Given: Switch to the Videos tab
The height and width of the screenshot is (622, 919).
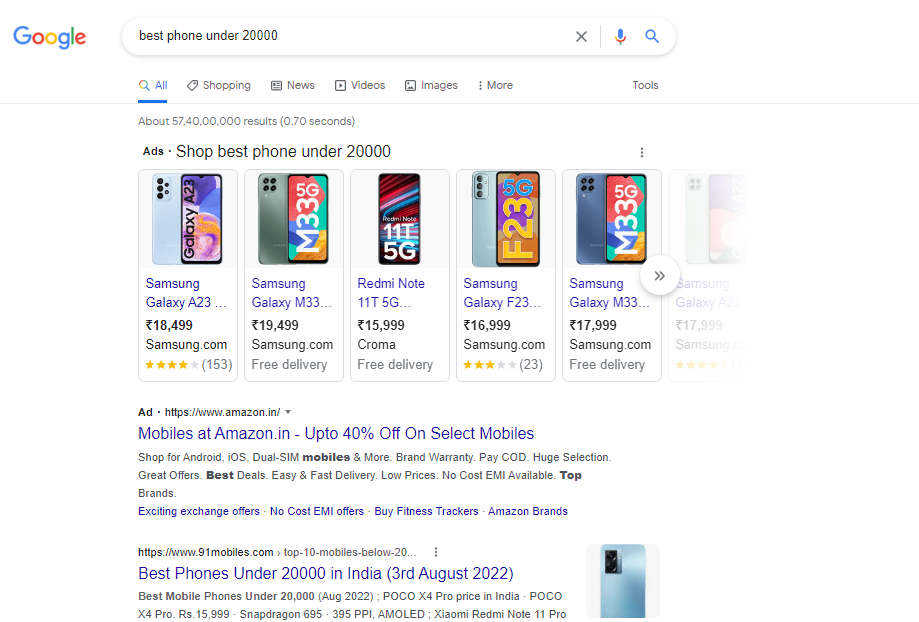Looking at the screenshot, I should (360, 86).
